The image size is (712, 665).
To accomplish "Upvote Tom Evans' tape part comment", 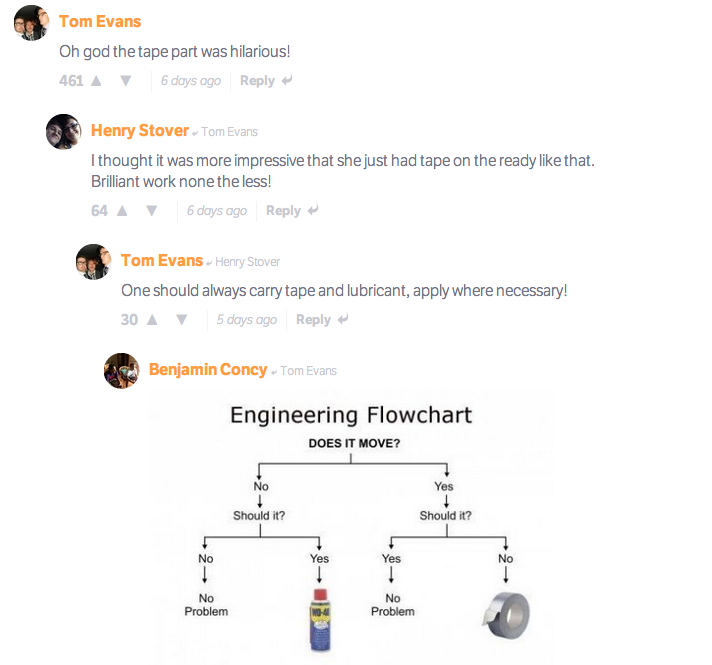I will [x=97, y=81].
